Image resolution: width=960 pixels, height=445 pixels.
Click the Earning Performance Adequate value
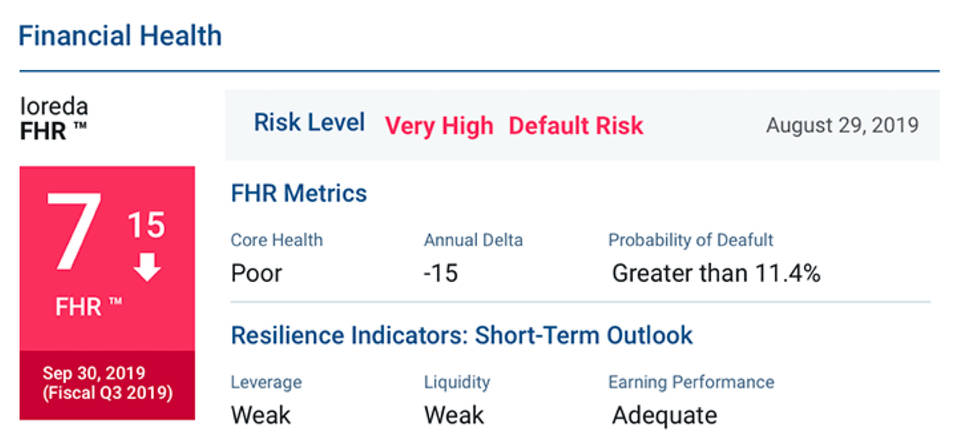point(664,414)
